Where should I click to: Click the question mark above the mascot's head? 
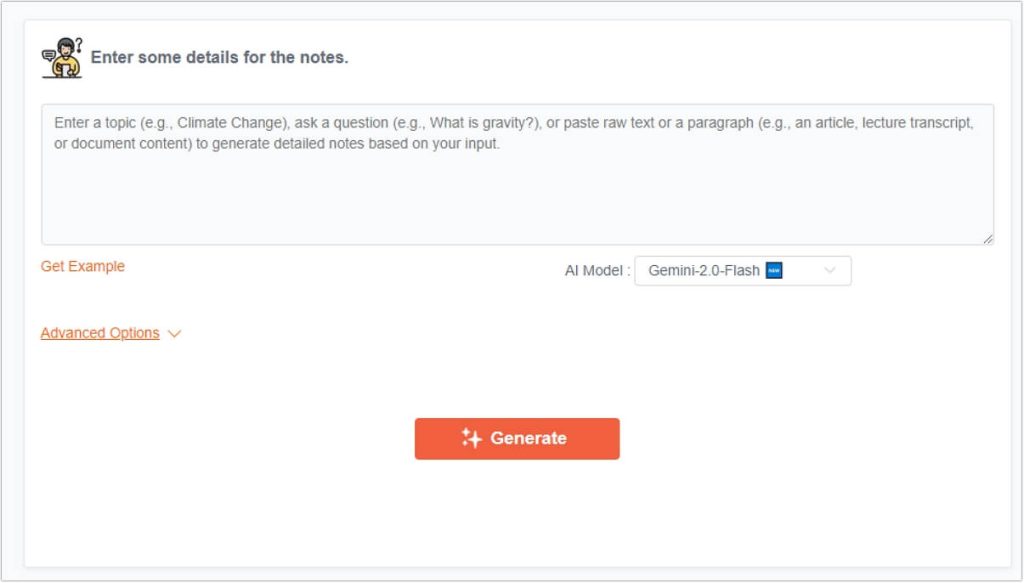(x=78, y=44)
